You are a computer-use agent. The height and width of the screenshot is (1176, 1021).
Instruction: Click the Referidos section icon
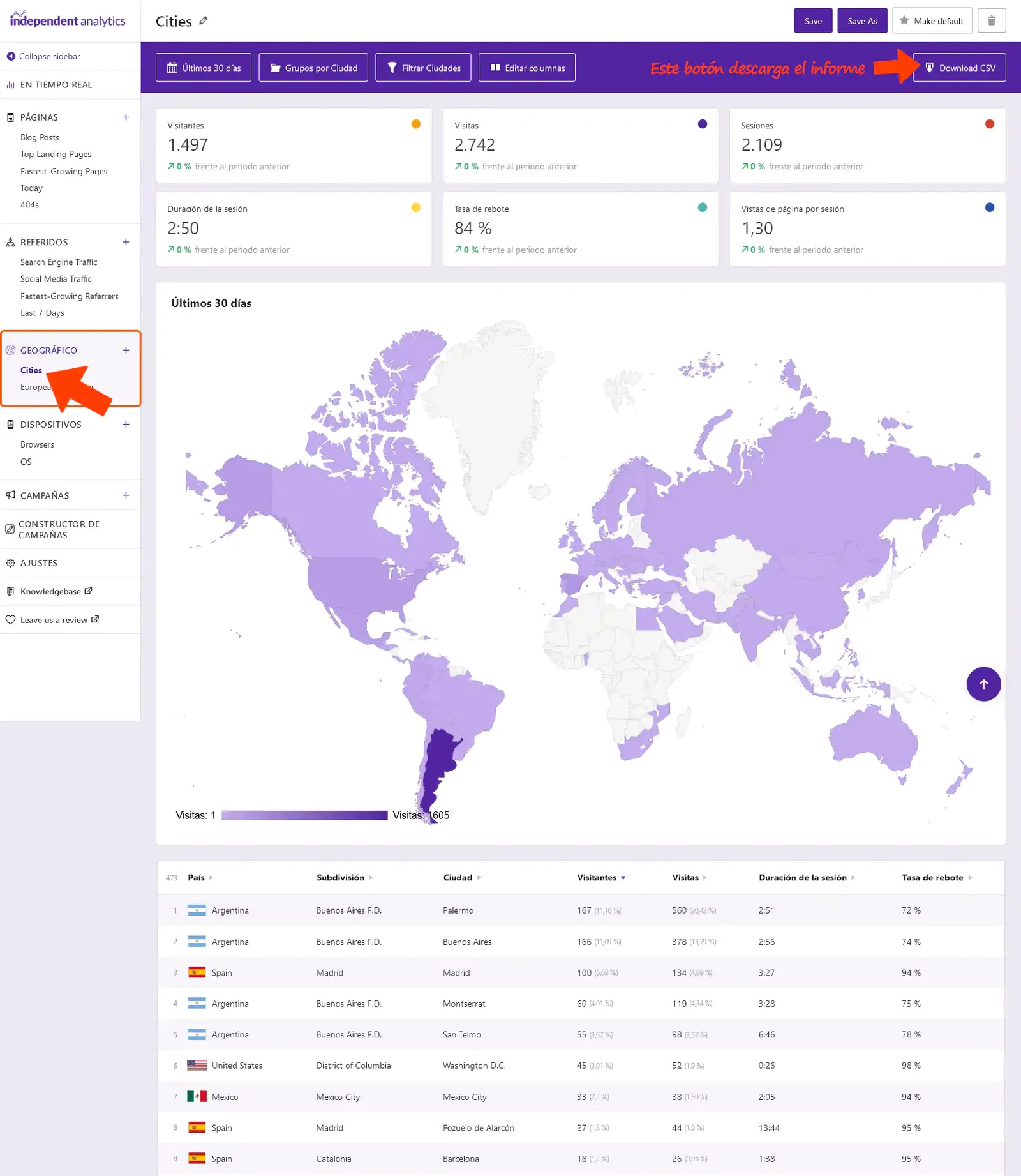[10, 242]
